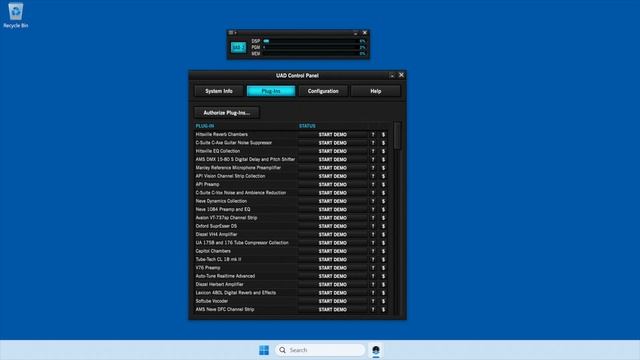Show help for AMS DMX 15-80 S Delay
This screenshot has width=640, height=360.
[x=373, y=160]
